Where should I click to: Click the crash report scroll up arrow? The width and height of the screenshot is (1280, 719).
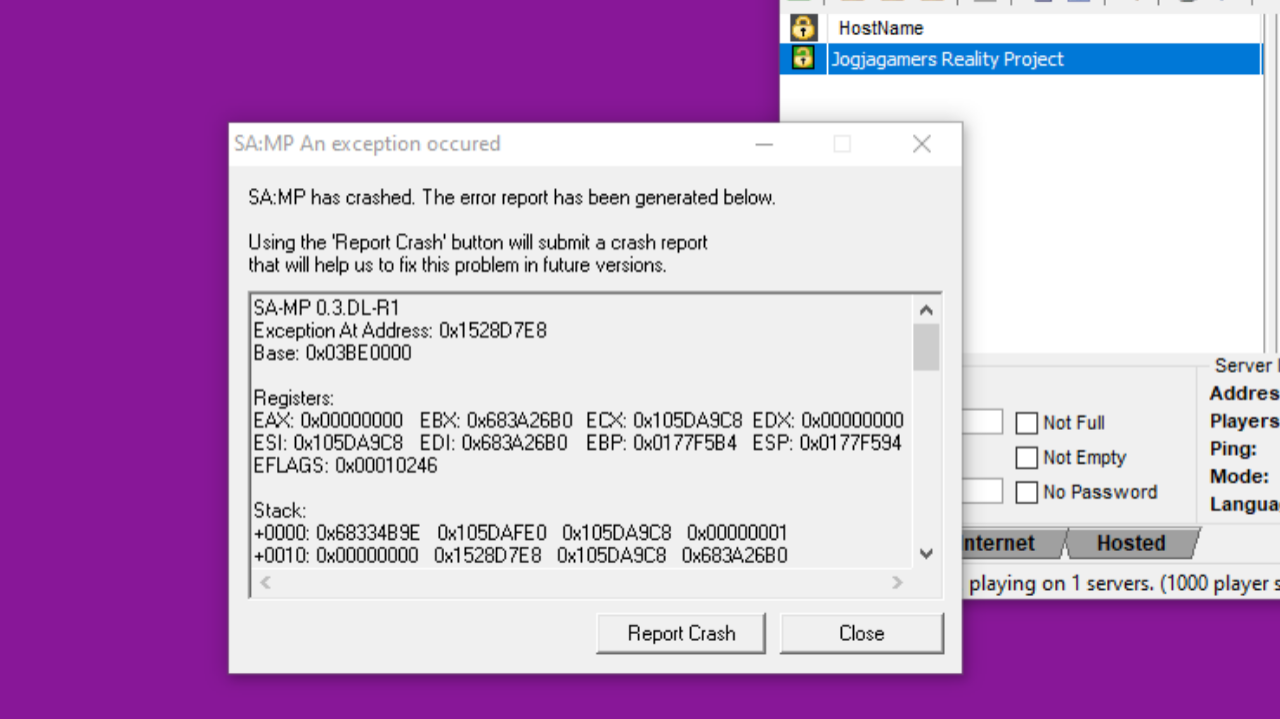[x=926, y=310]
